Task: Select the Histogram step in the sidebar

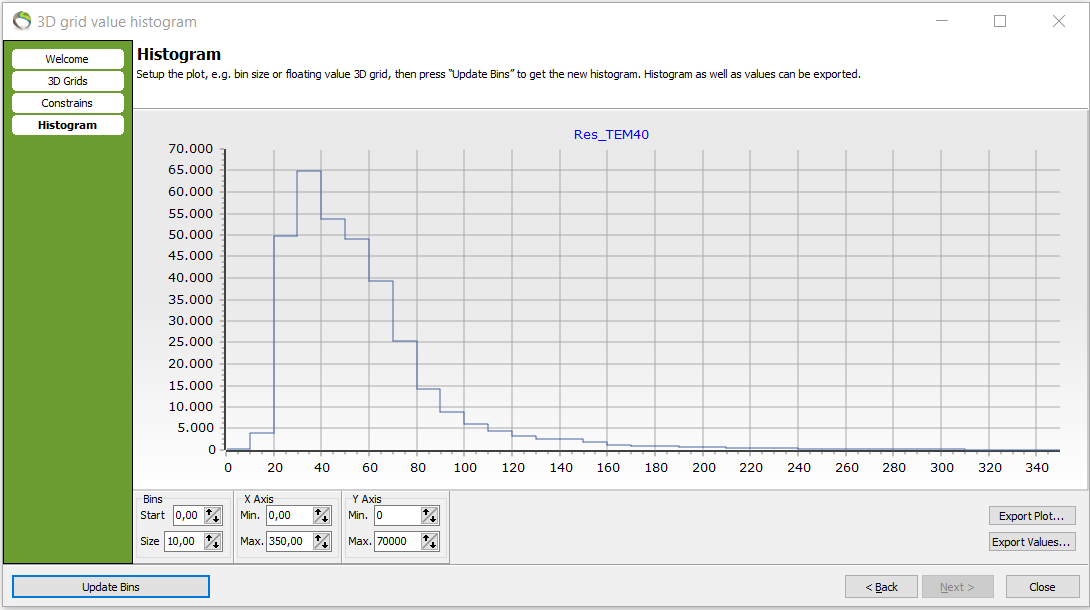Action: [x=67, y=124]
